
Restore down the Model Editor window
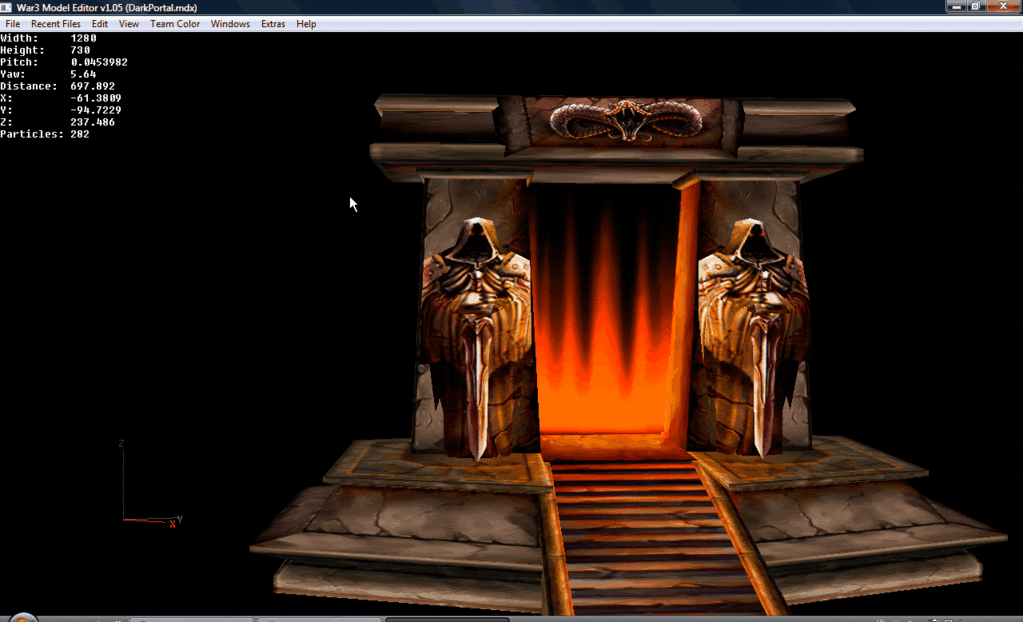[x=976, y=7]
